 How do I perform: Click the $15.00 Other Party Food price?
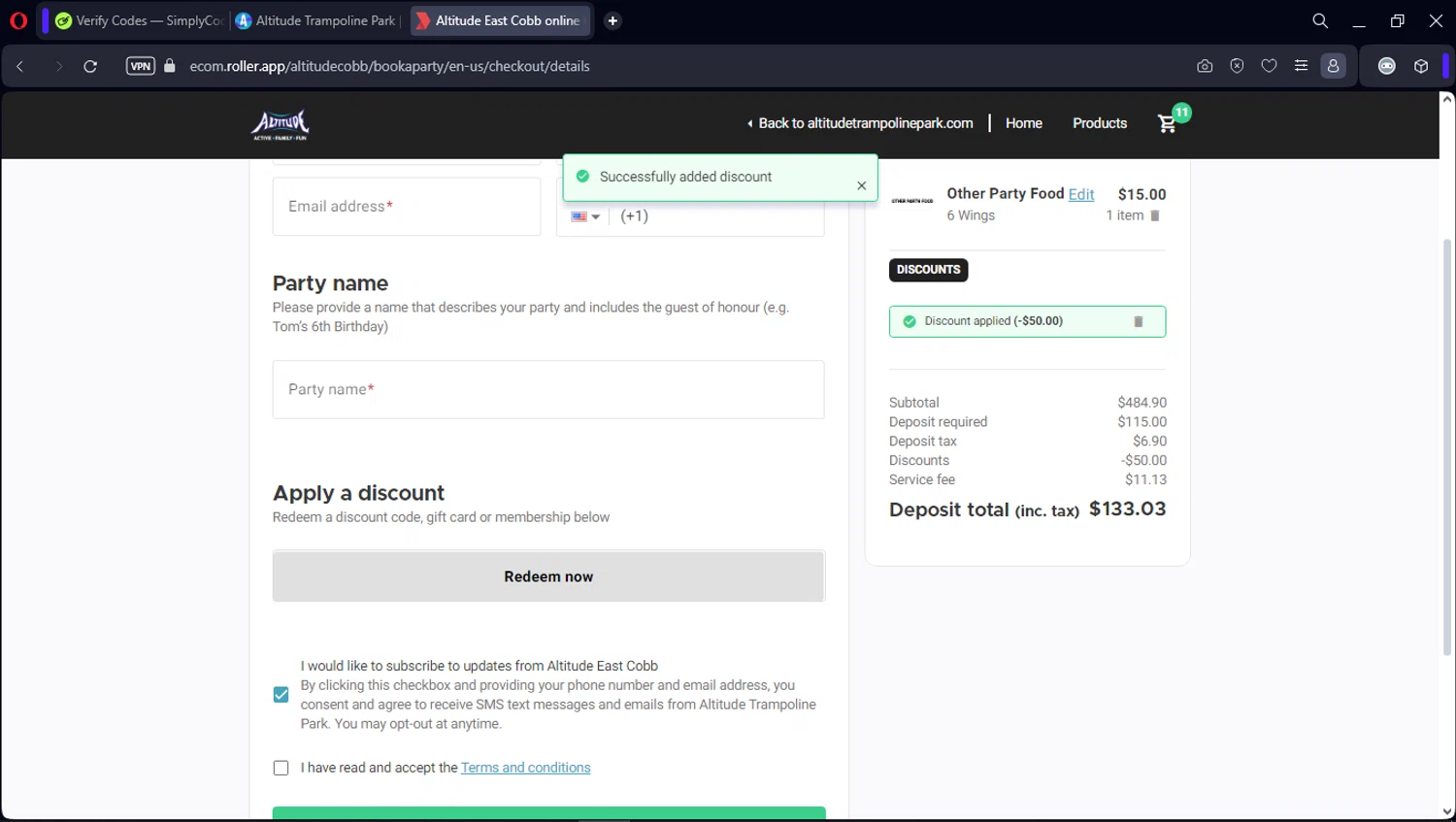(1142, 194)
